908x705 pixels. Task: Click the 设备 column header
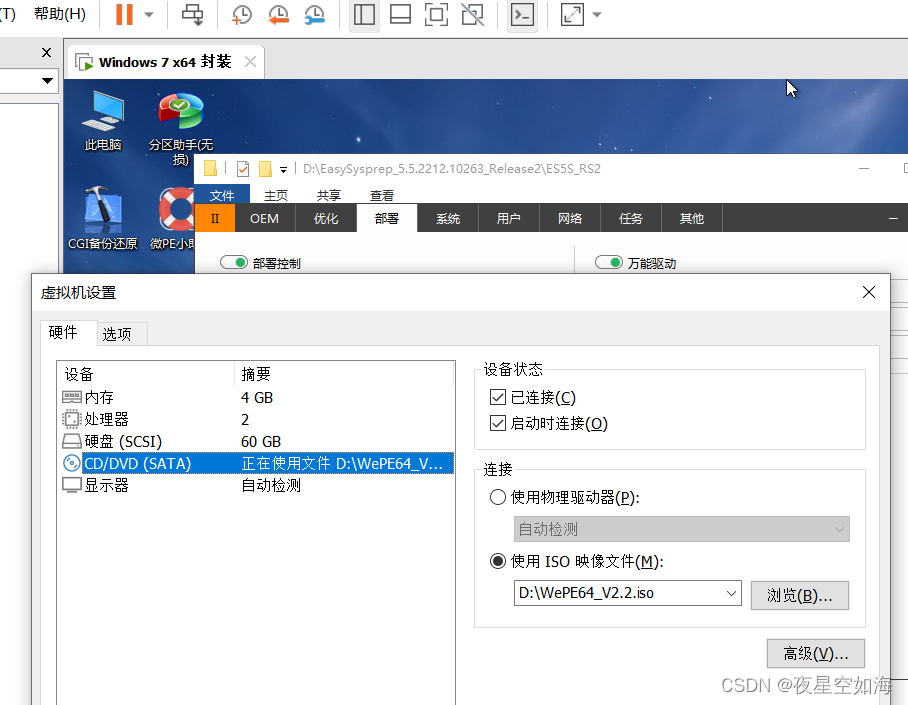(x=147, y=374)
